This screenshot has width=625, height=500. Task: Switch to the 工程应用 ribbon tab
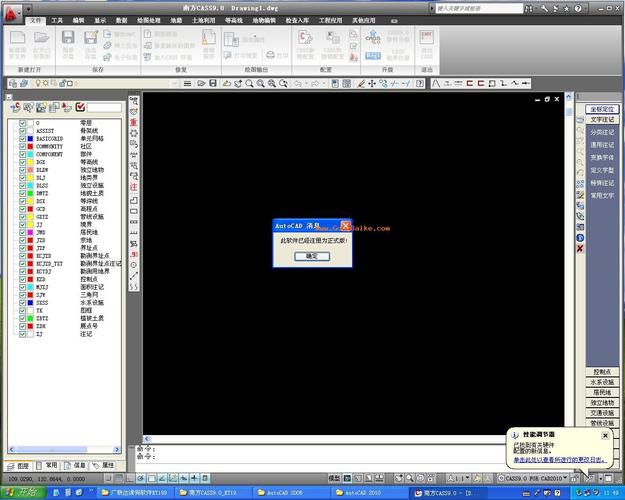point(330,20)
